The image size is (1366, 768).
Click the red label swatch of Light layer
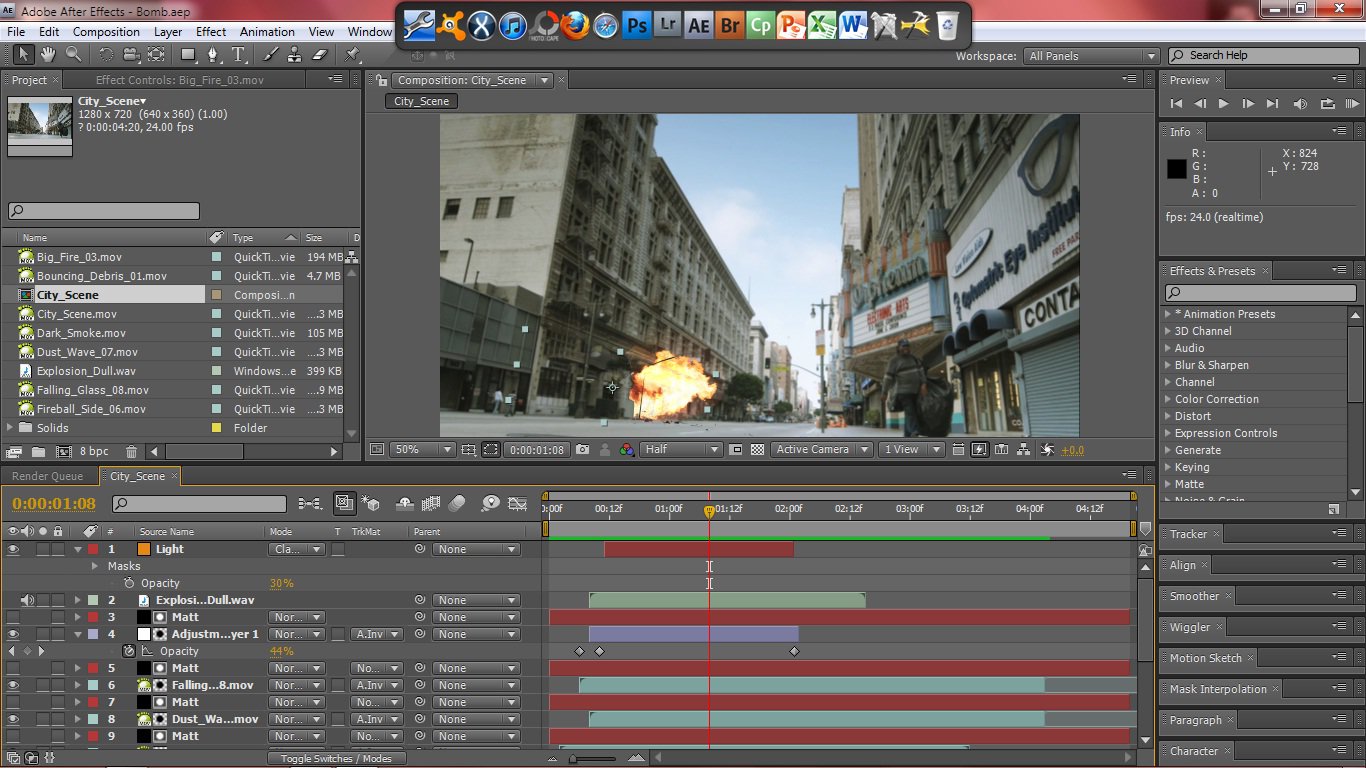tap(93, 549)
